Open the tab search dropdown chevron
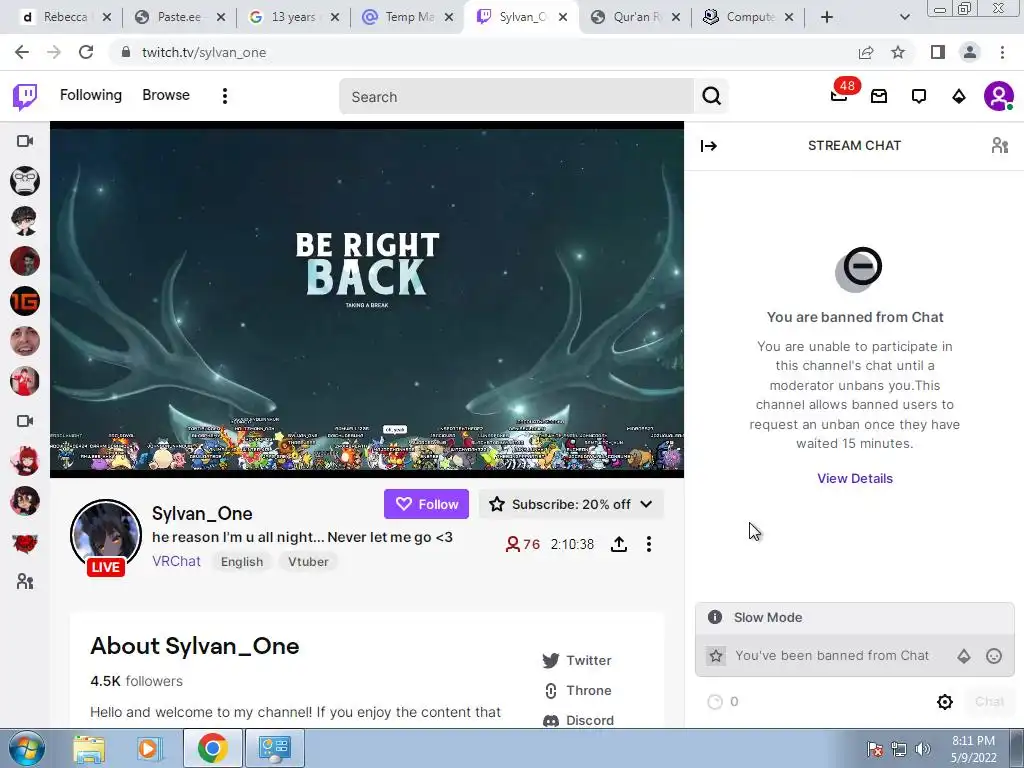This screenshot has width=1024, height=768. tap(904, 18)
